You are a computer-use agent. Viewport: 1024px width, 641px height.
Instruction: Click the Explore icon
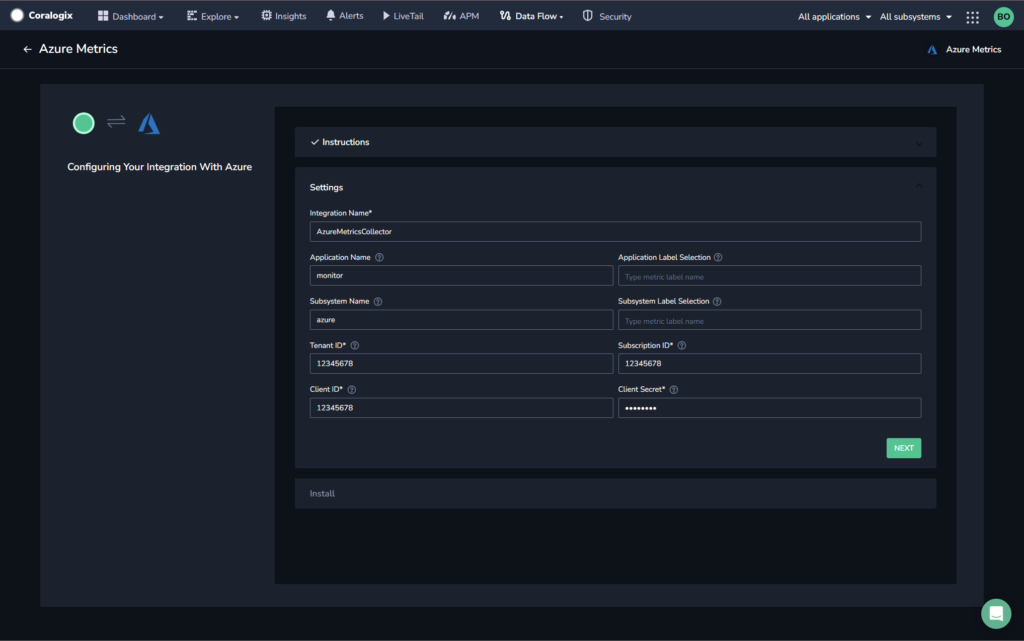192,16
